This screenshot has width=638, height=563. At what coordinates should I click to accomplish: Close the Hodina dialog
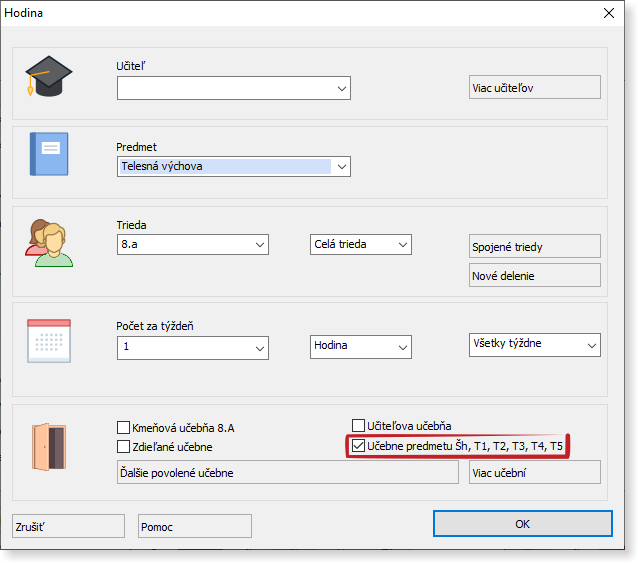[609, 13]
